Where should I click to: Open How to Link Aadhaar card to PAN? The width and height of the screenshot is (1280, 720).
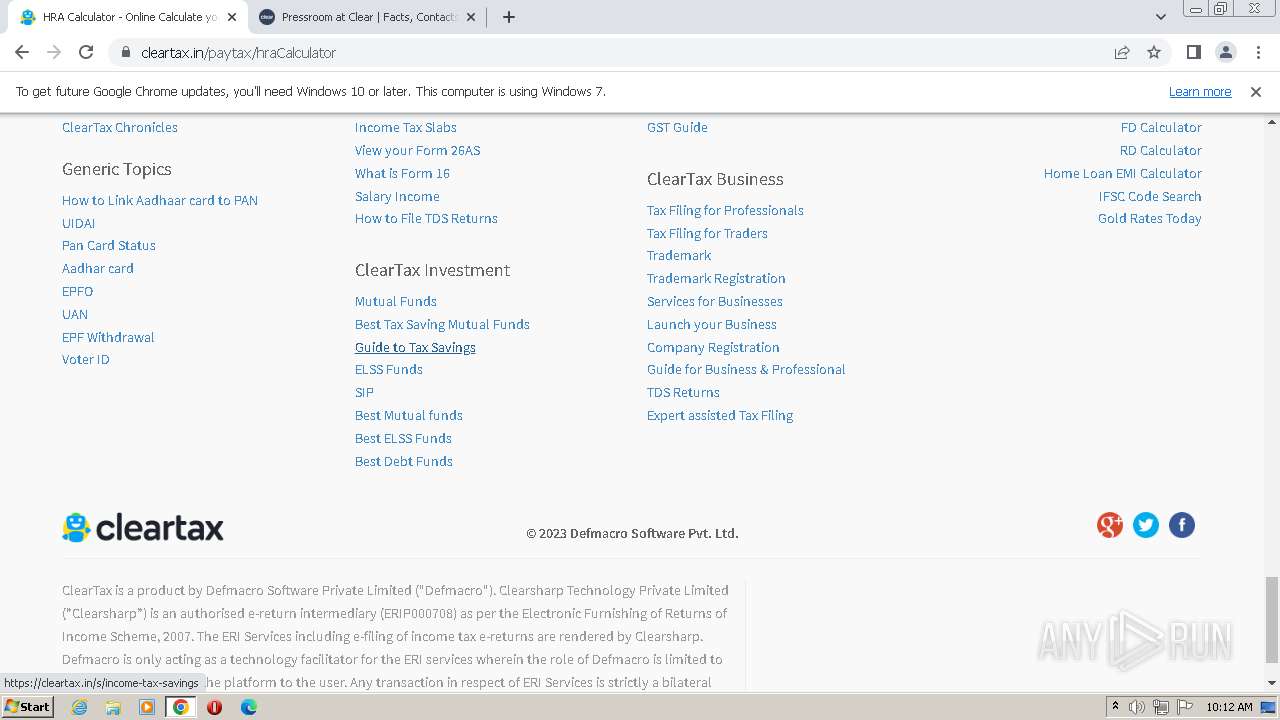tap(160, 200)
